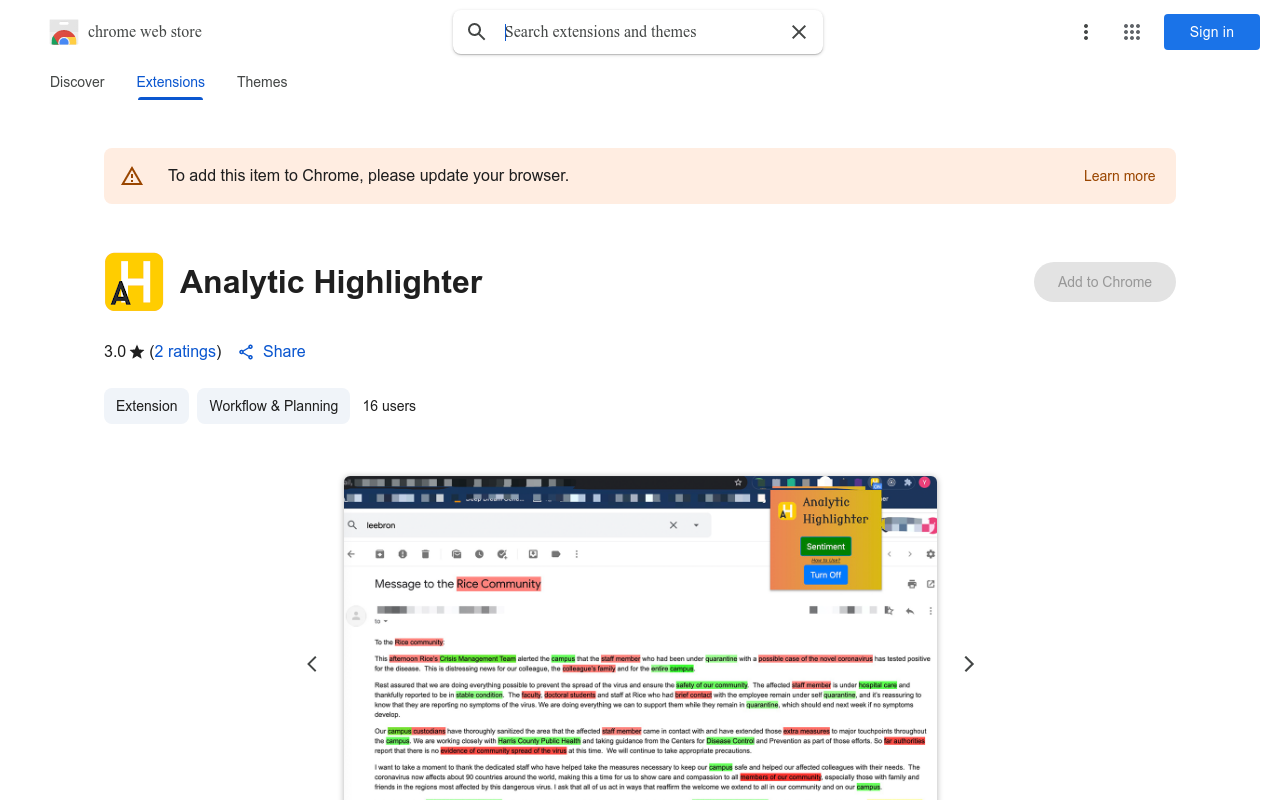Switch to the Discover tab
The image size is (1280, 800).
(77, 82)
